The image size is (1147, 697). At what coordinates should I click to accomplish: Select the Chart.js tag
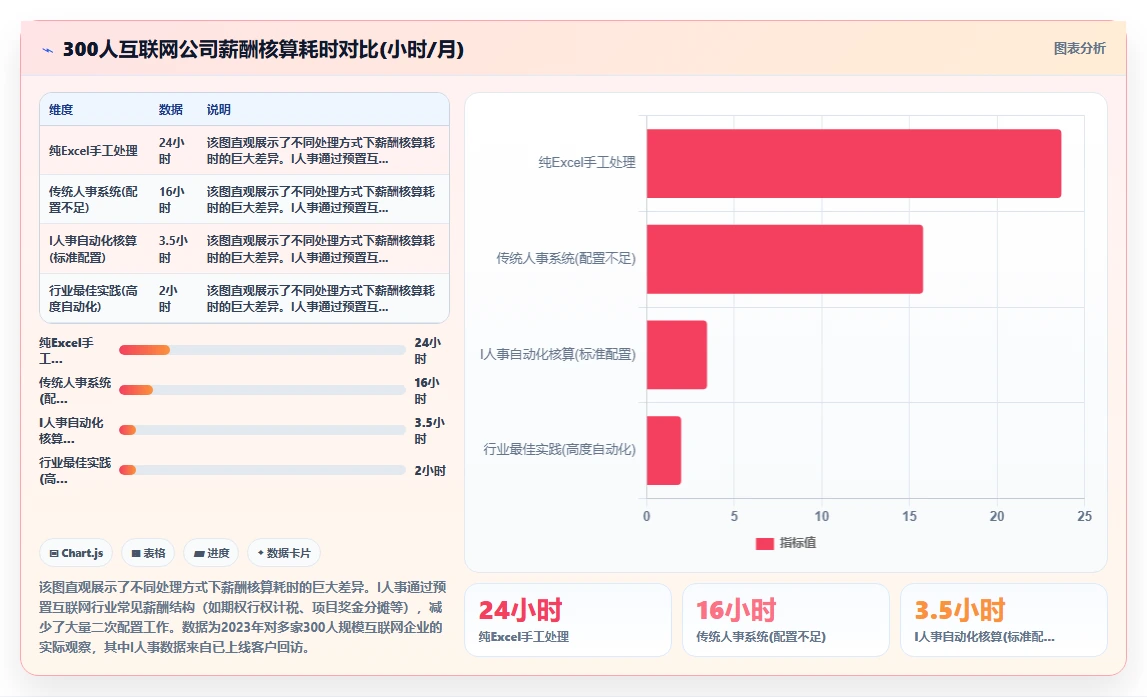click(76, 553)
